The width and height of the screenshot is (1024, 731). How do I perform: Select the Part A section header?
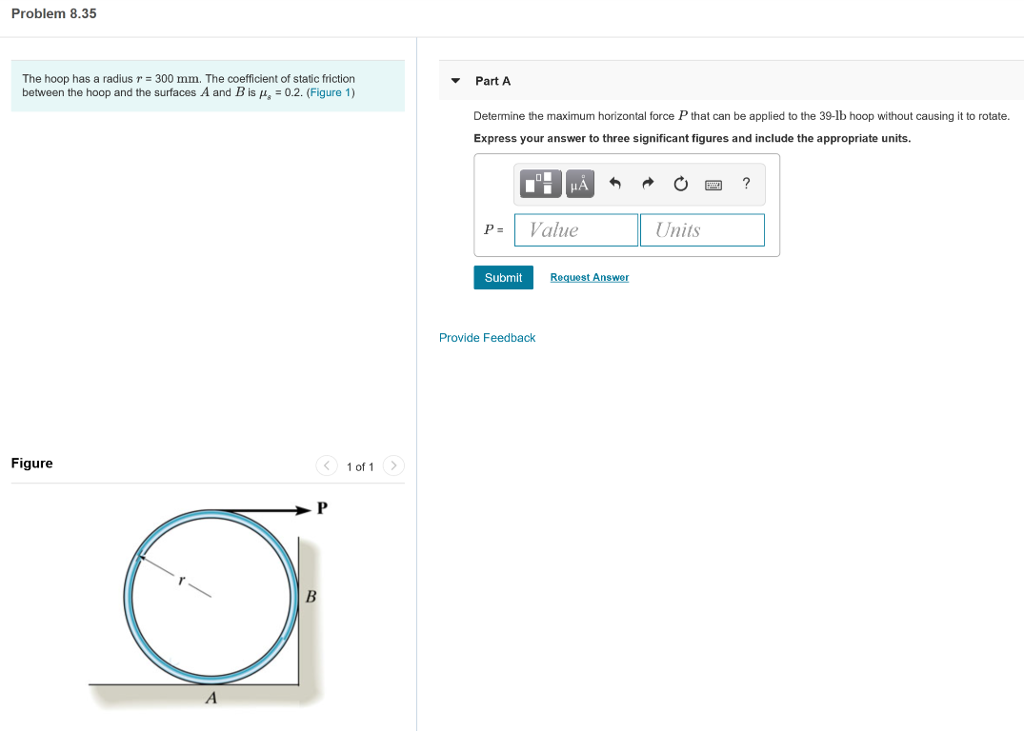[495, 80]
